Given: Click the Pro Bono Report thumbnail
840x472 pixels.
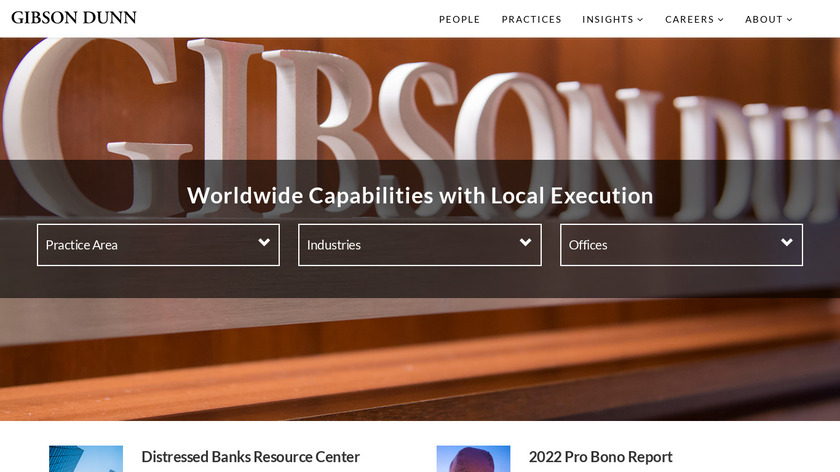Looking at the screenshot, I should pos(473,459).
